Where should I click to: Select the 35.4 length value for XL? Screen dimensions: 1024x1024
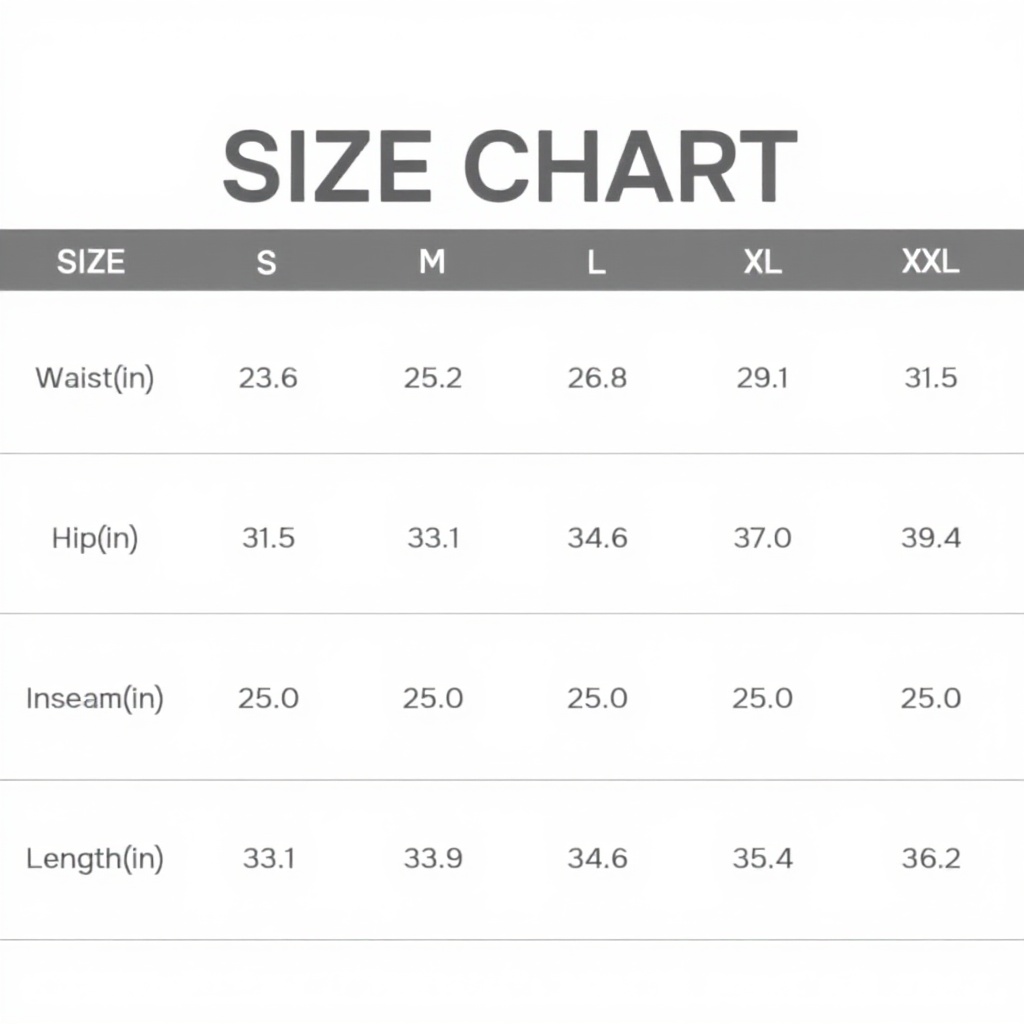point(762,858)
